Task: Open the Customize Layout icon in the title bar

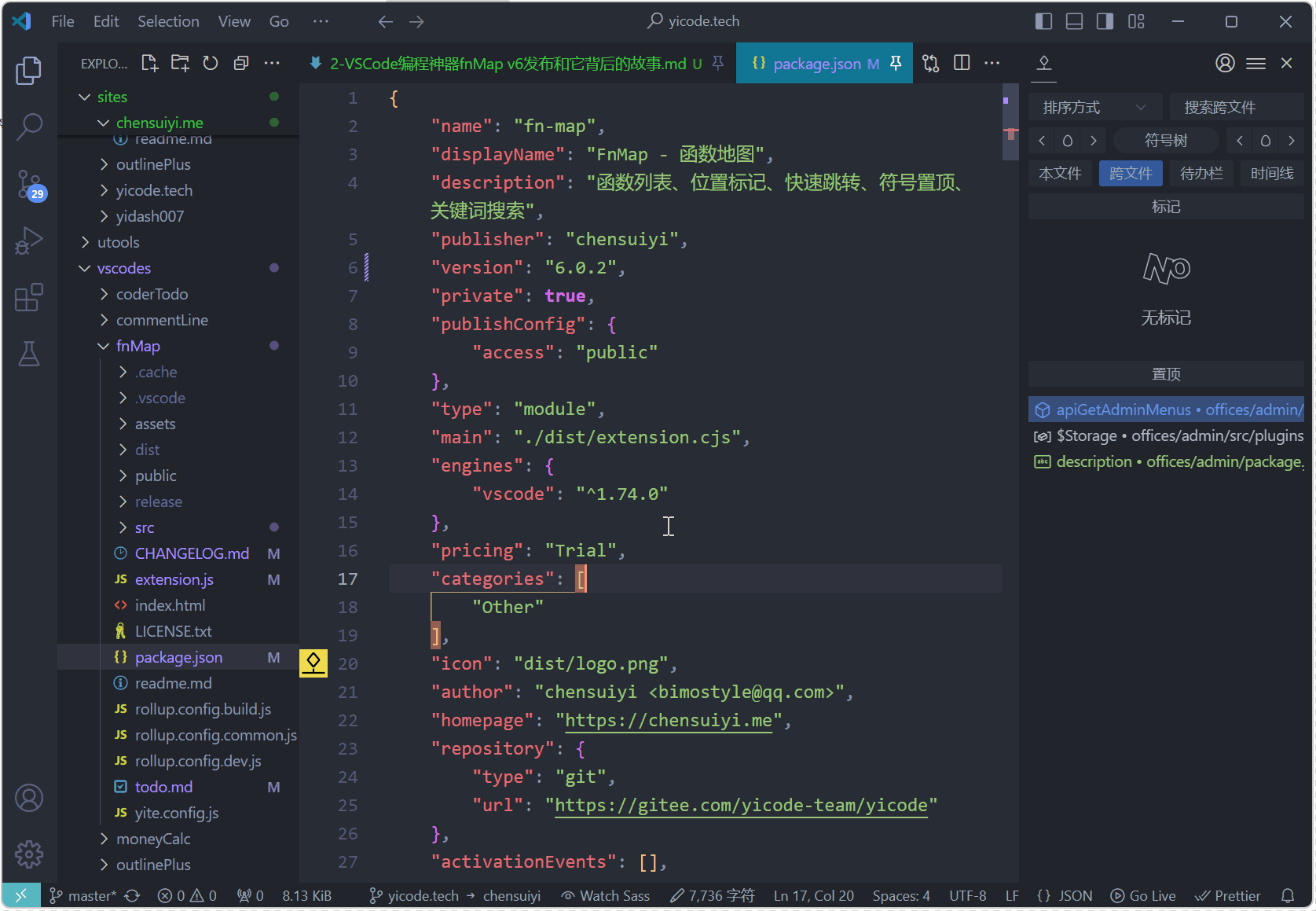Action: coord(1136,21)
